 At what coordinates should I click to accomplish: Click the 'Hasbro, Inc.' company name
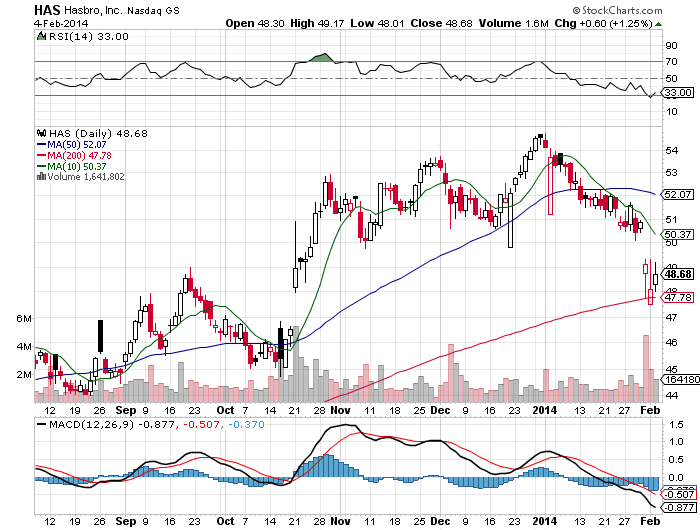[x=93, y=10]
